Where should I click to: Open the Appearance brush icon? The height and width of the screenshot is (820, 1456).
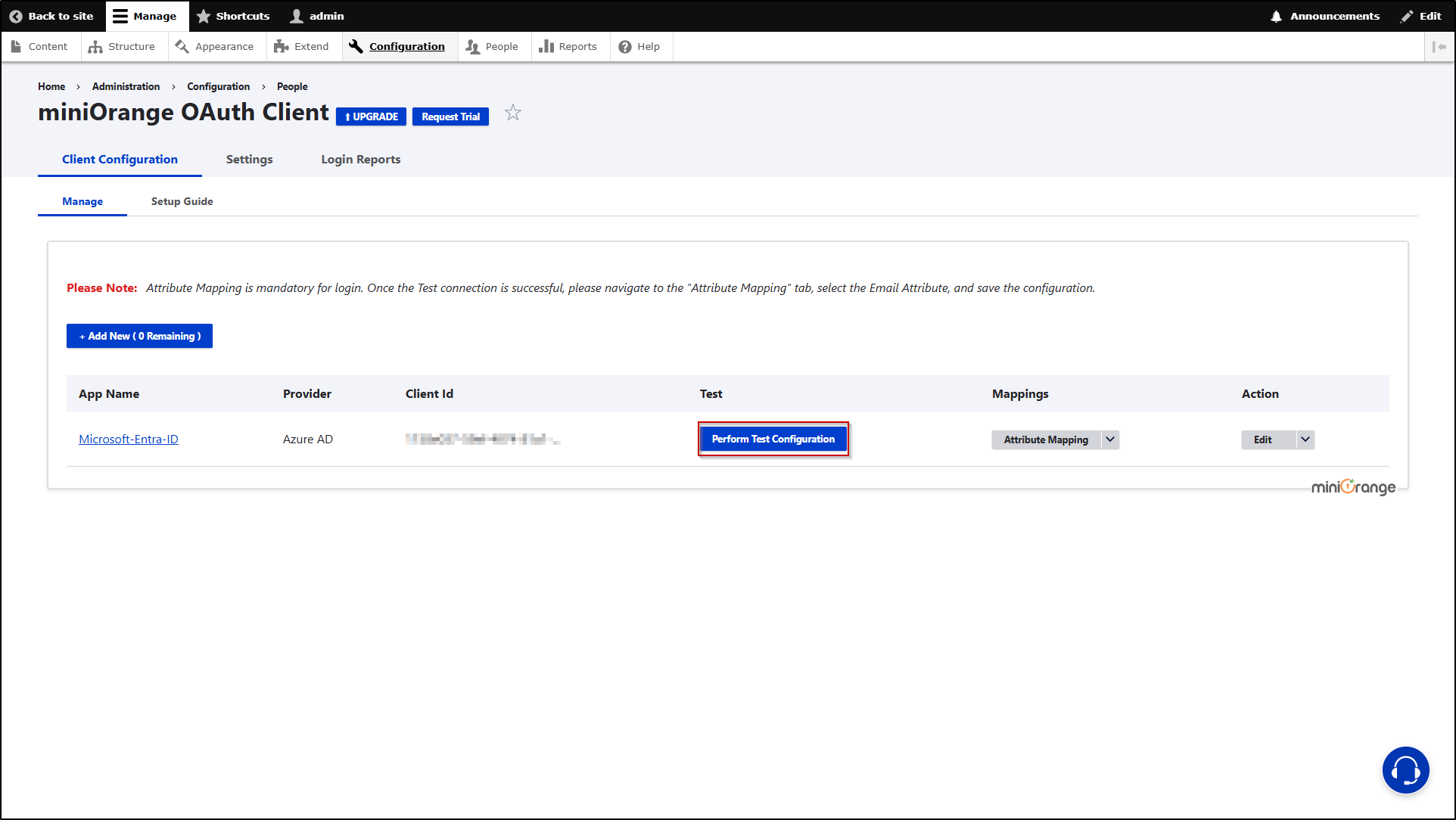pyautogui.click(x=182, y=46)
